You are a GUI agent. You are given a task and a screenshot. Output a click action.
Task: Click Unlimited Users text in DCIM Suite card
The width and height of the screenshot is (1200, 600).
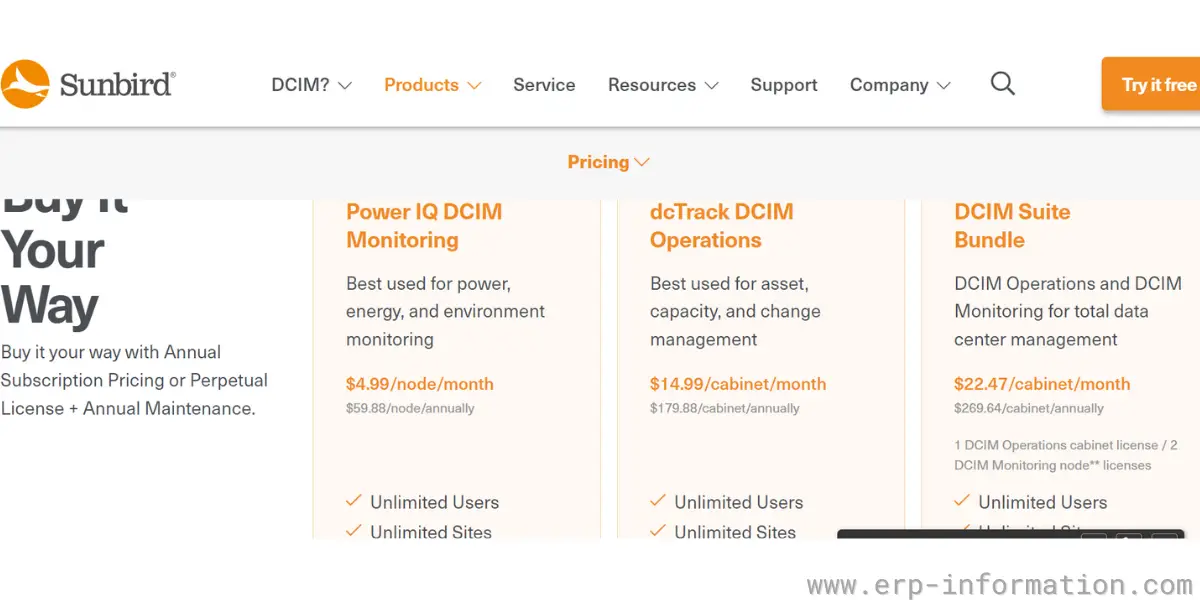point(1043,502)
